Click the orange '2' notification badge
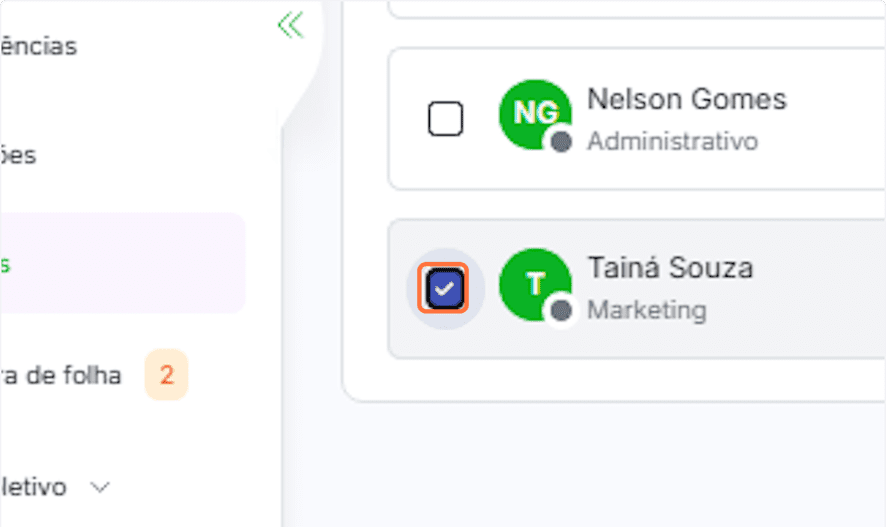Image resolution: width=886 pixels, height=527 pixels. (166, 376)
